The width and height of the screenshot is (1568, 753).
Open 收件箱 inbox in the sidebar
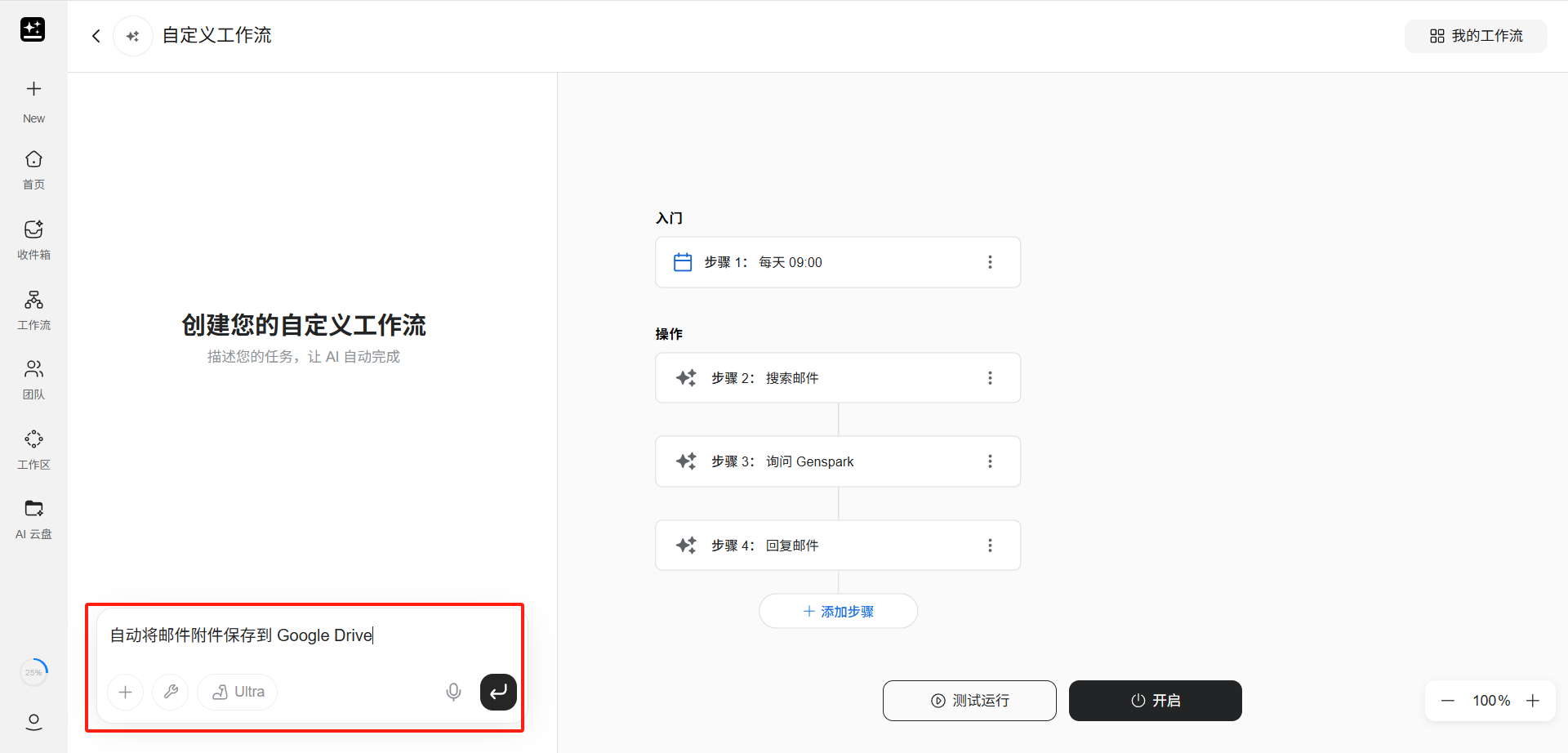[x=33, y=239]
